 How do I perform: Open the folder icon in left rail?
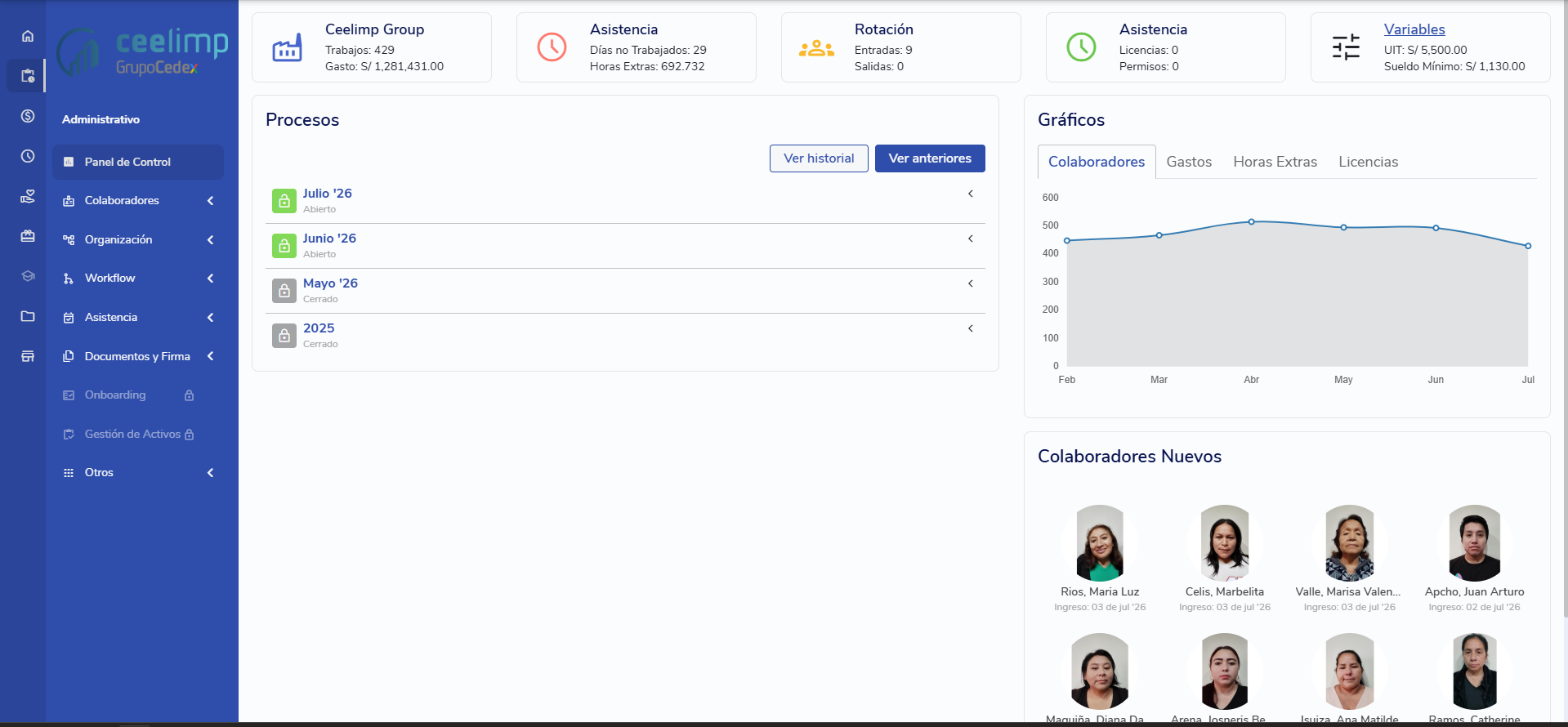tap(28, 316)
